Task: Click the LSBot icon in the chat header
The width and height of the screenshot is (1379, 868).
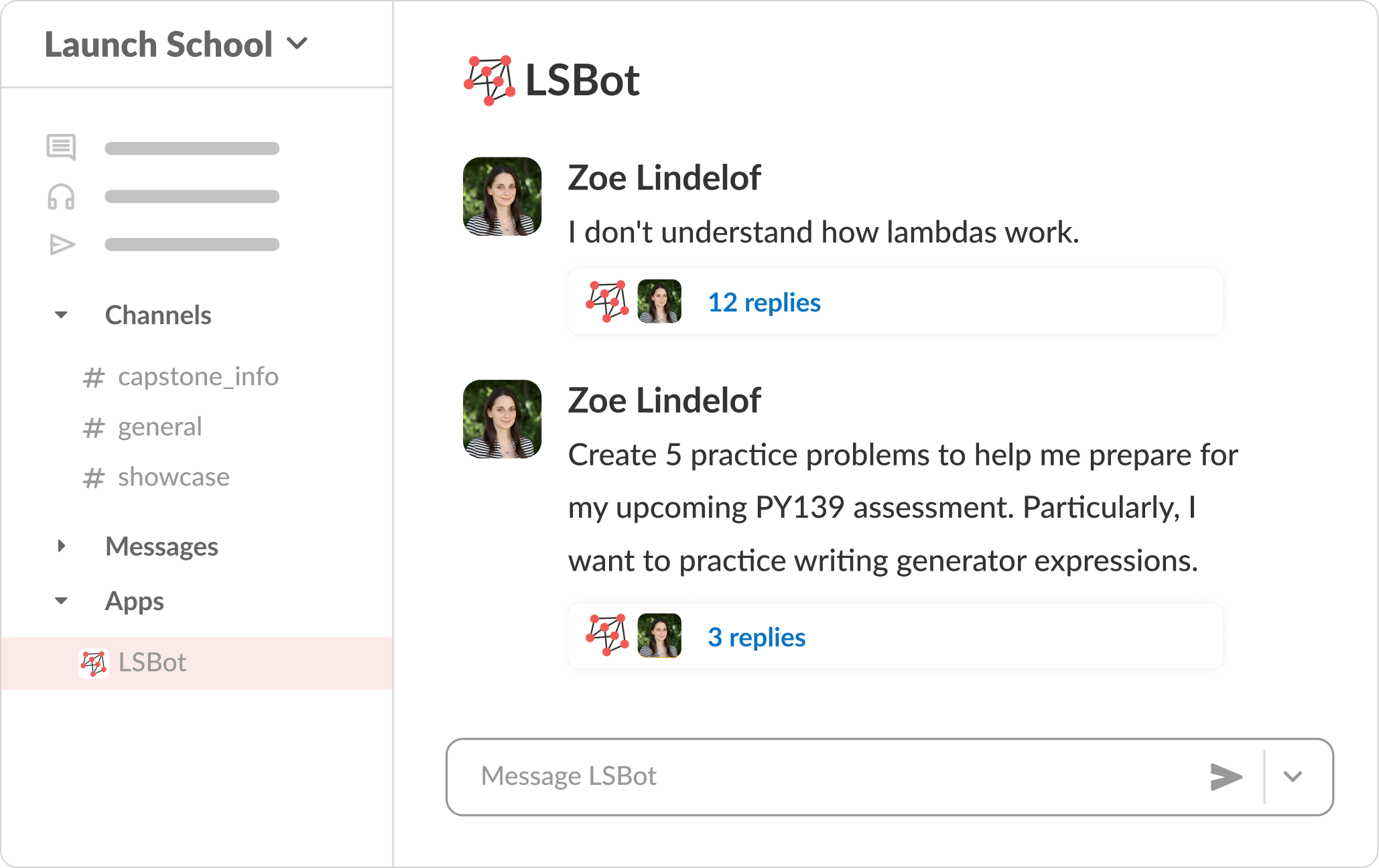Action: point(488,81)
